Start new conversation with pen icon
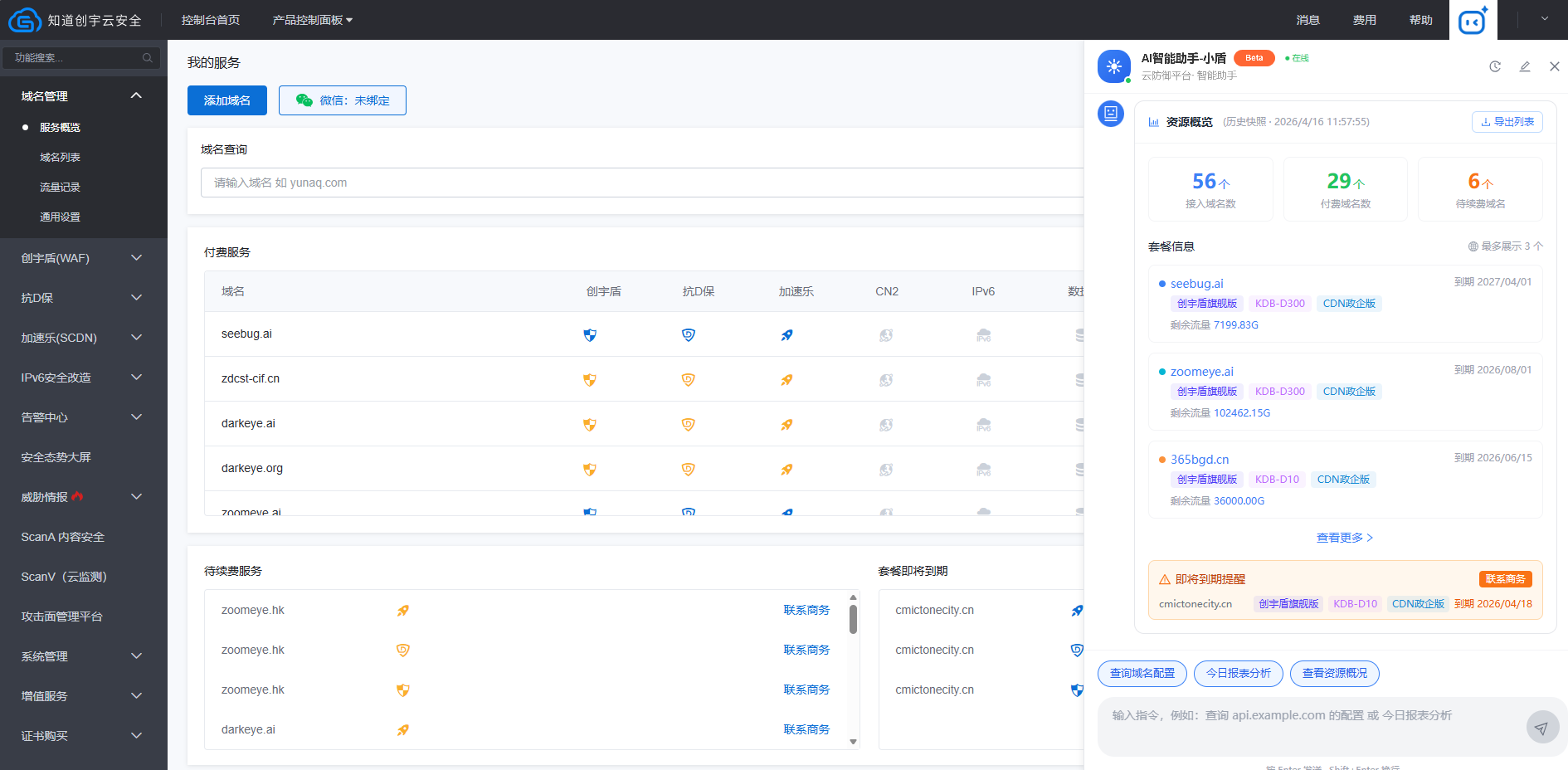Viewport: 1568px width, 770px height. pyautogui.click(x=1525, y=66)
